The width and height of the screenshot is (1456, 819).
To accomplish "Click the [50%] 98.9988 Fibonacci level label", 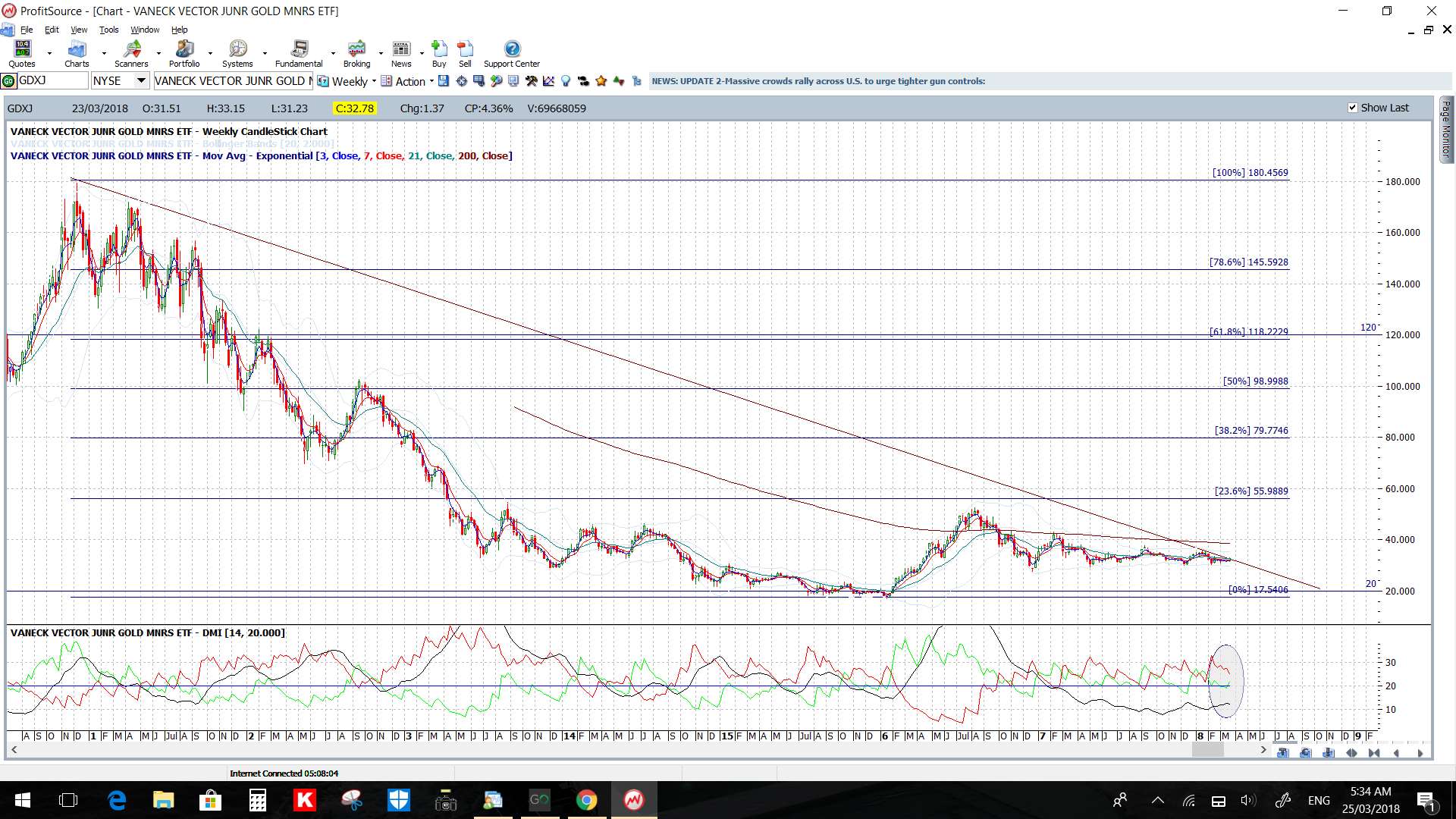I will (x=1255, y=381).
